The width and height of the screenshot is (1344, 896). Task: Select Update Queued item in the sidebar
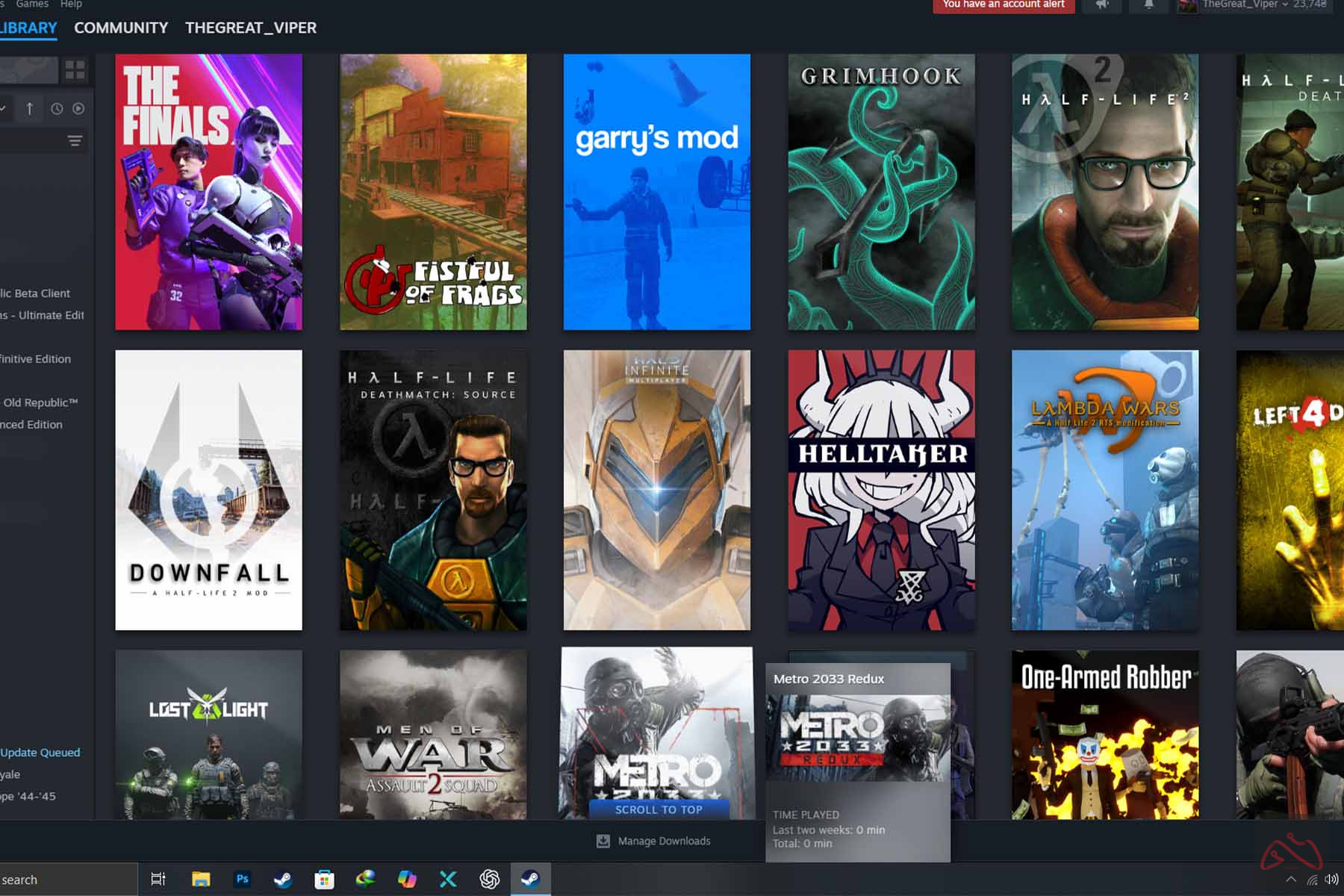(40, 753)
